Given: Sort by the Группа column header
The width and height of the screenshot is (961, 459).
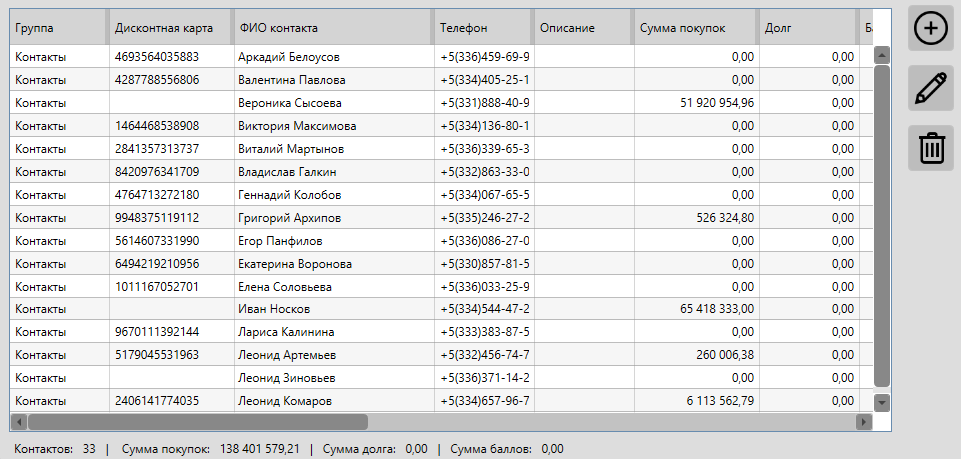Looking at the screenshot, I should pos(57,29).
